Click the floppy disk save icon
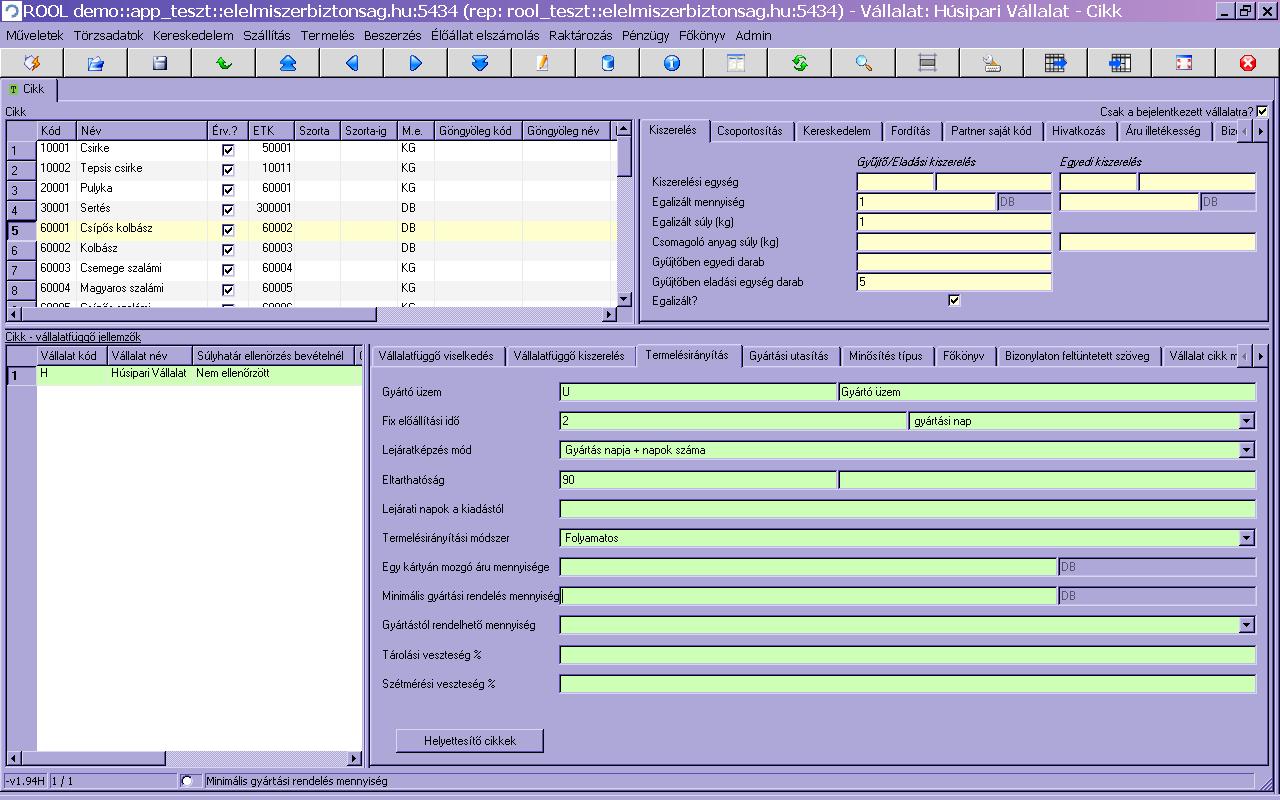This screenshot has height=800, width=1280. (160, 63)
